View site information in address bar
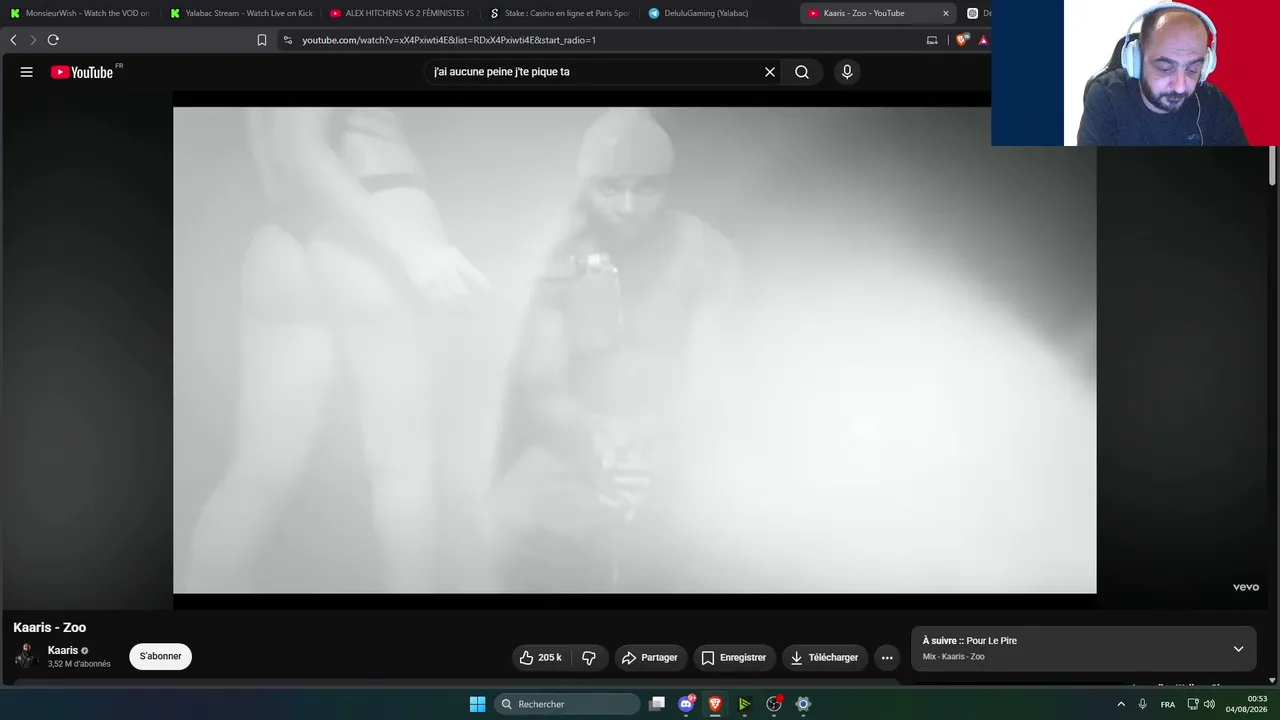Image resolution: width=1280 pixels, height=720 pixels. click(288, 40)
